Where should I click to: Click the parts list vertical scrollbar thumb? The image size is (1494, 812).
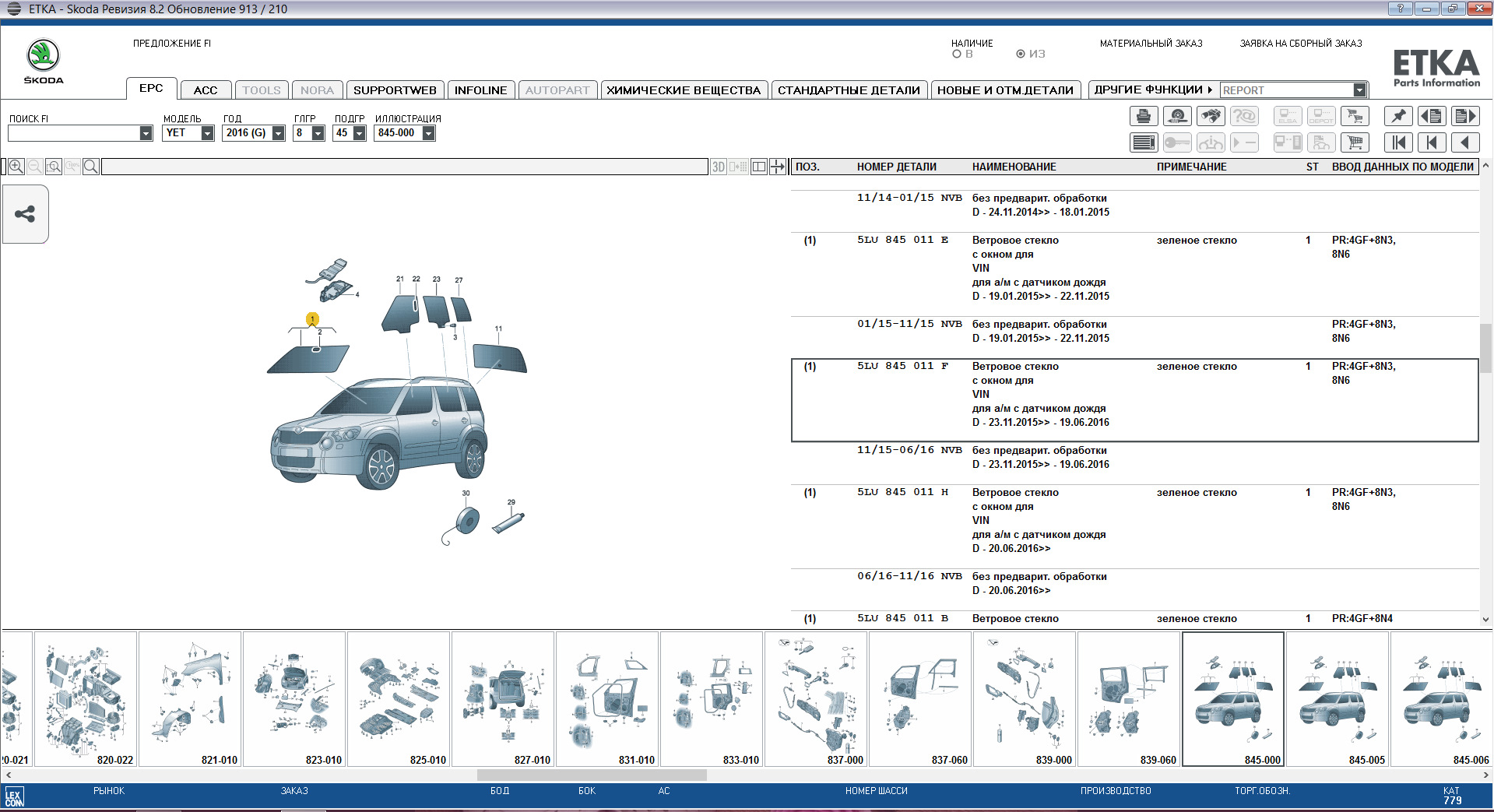coord(1485,350)
